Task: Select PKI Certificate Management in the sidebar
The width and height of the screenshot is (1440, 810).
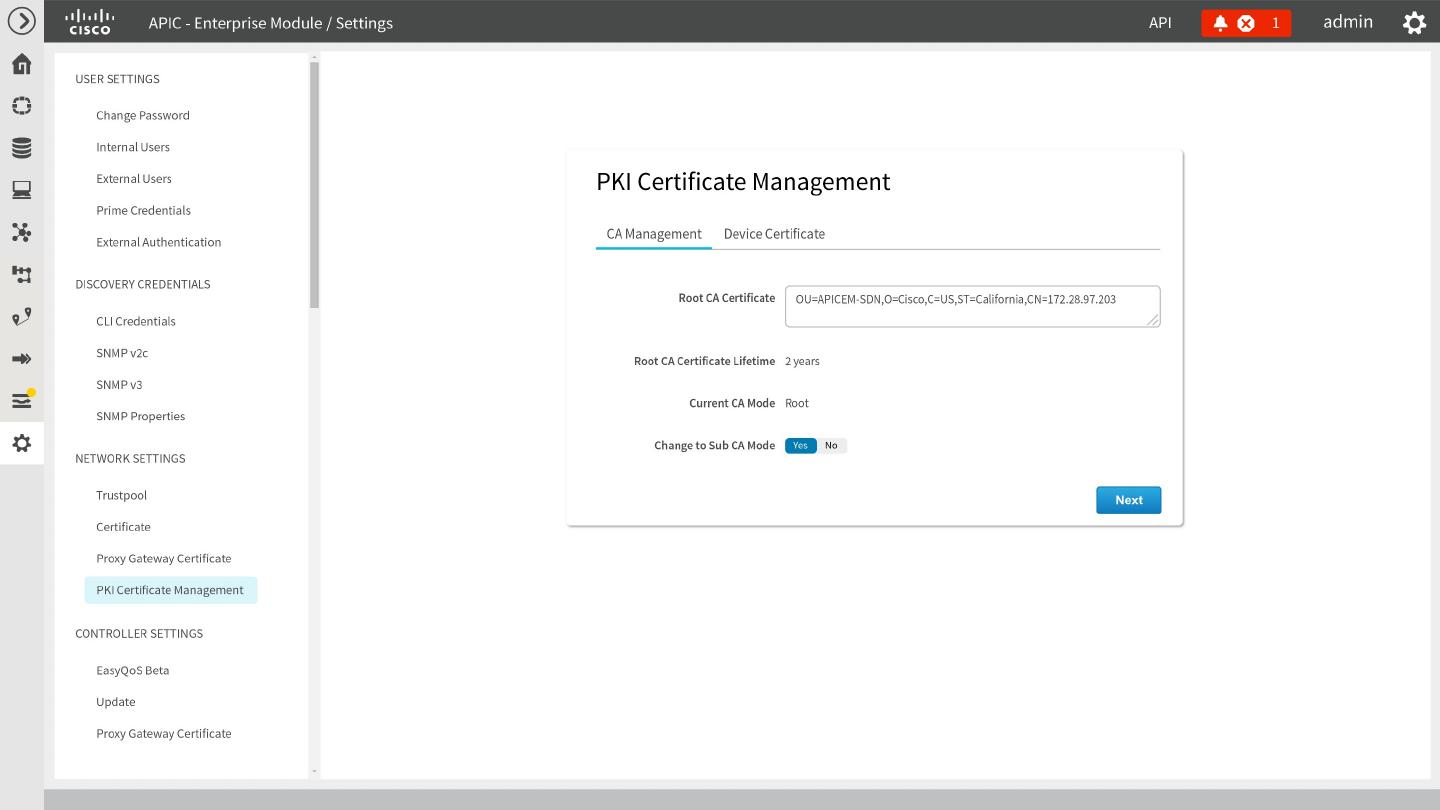Action: [170, 590]
